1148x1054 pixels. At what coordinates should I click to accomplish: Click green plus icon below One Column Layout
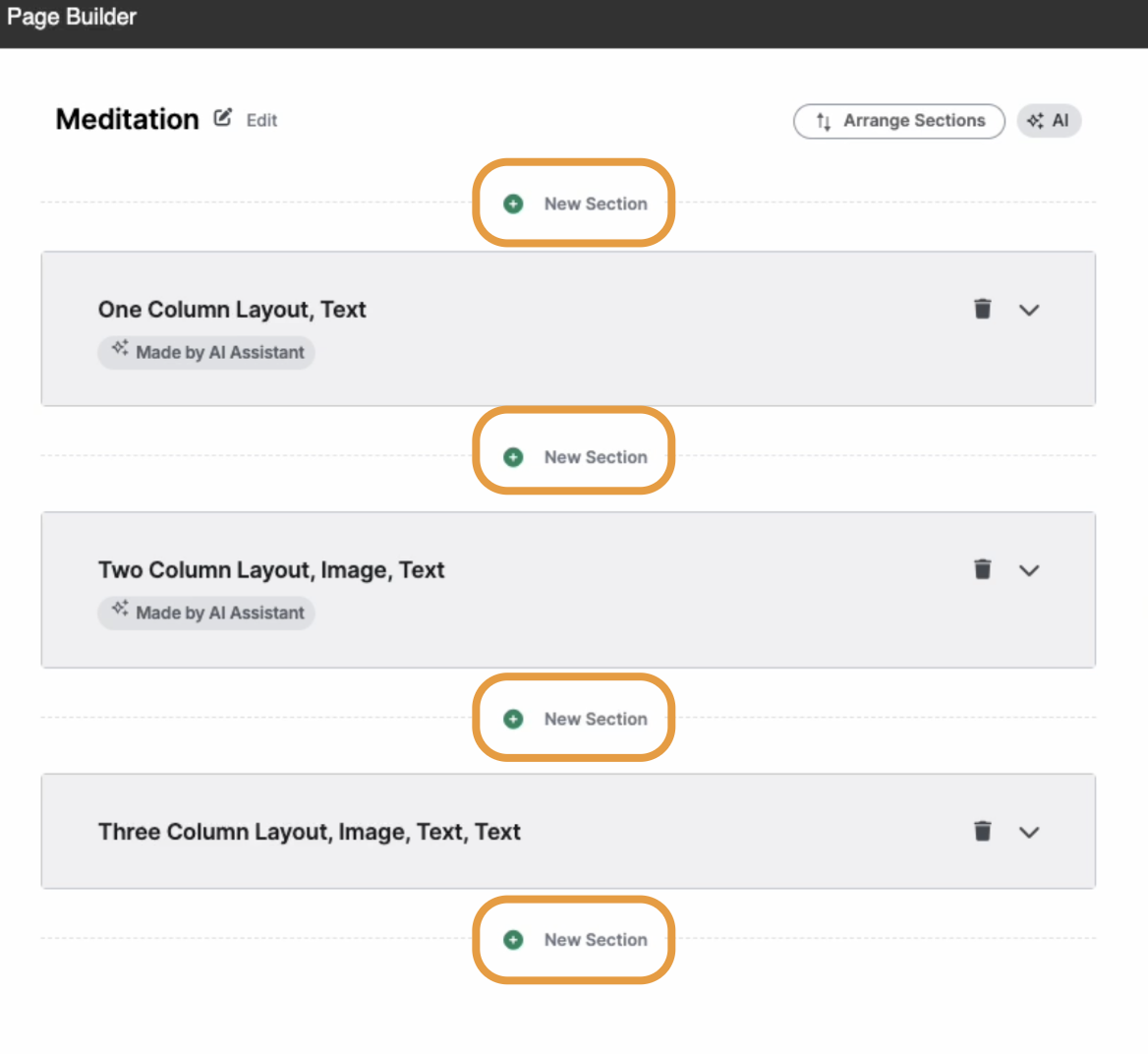coord(513,457)
